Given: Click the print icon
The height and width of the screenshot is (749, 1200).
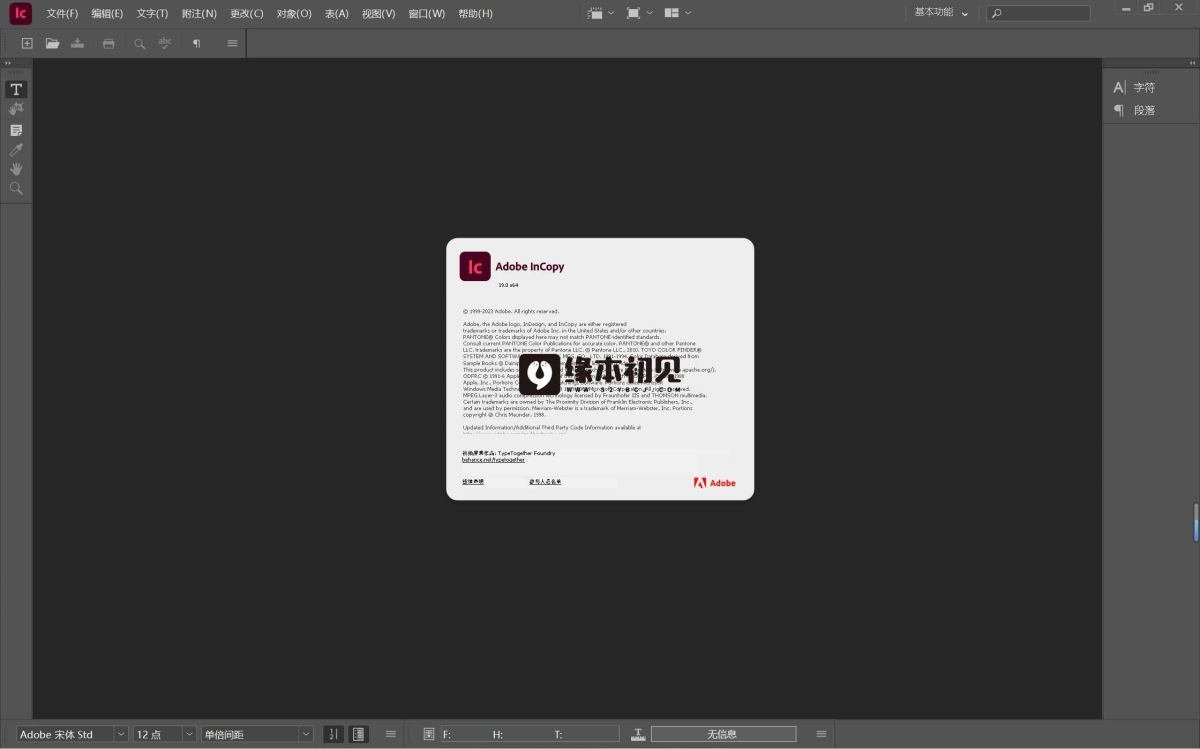Looking at the screenshot, I should click(109, 43).
